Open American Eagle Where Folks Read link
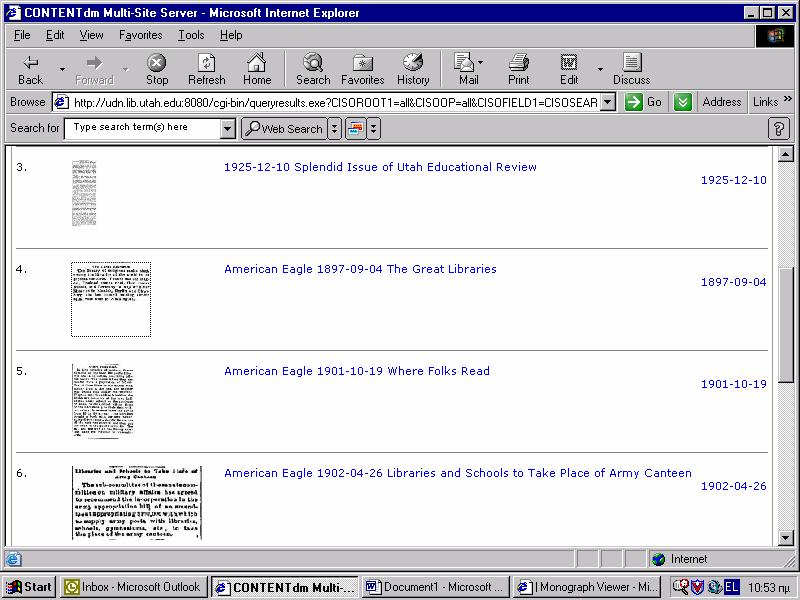The height and width of the screenshot is (600, 800). (357, 371)
